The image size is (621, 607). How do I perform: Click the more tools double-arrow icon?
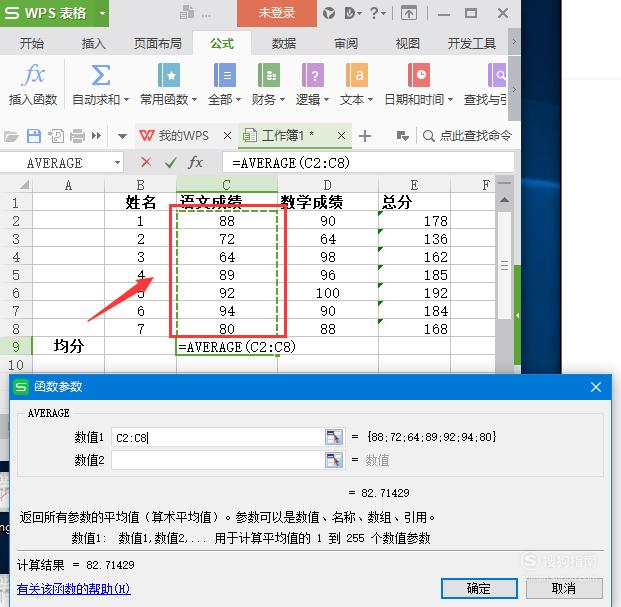[x=96, y=136]
